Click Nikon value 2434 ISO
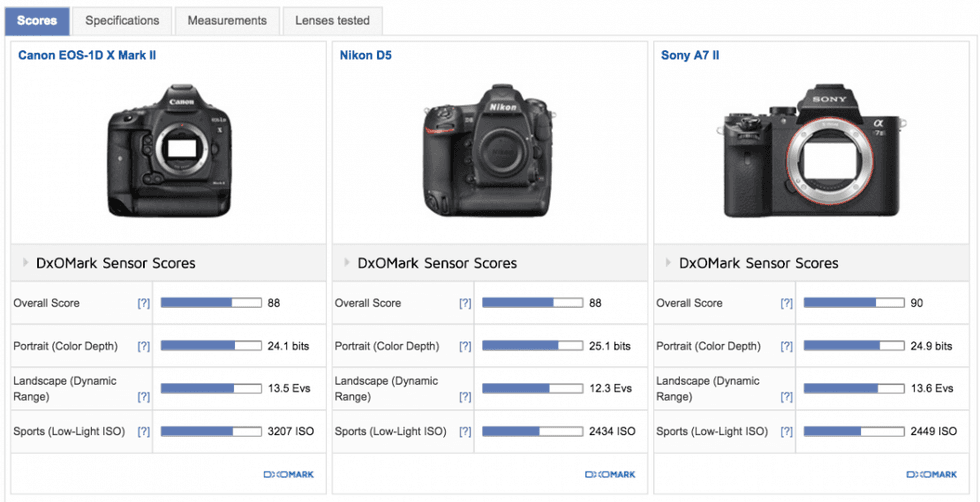The height and width of the screenshot is (502, 980). 612,431
